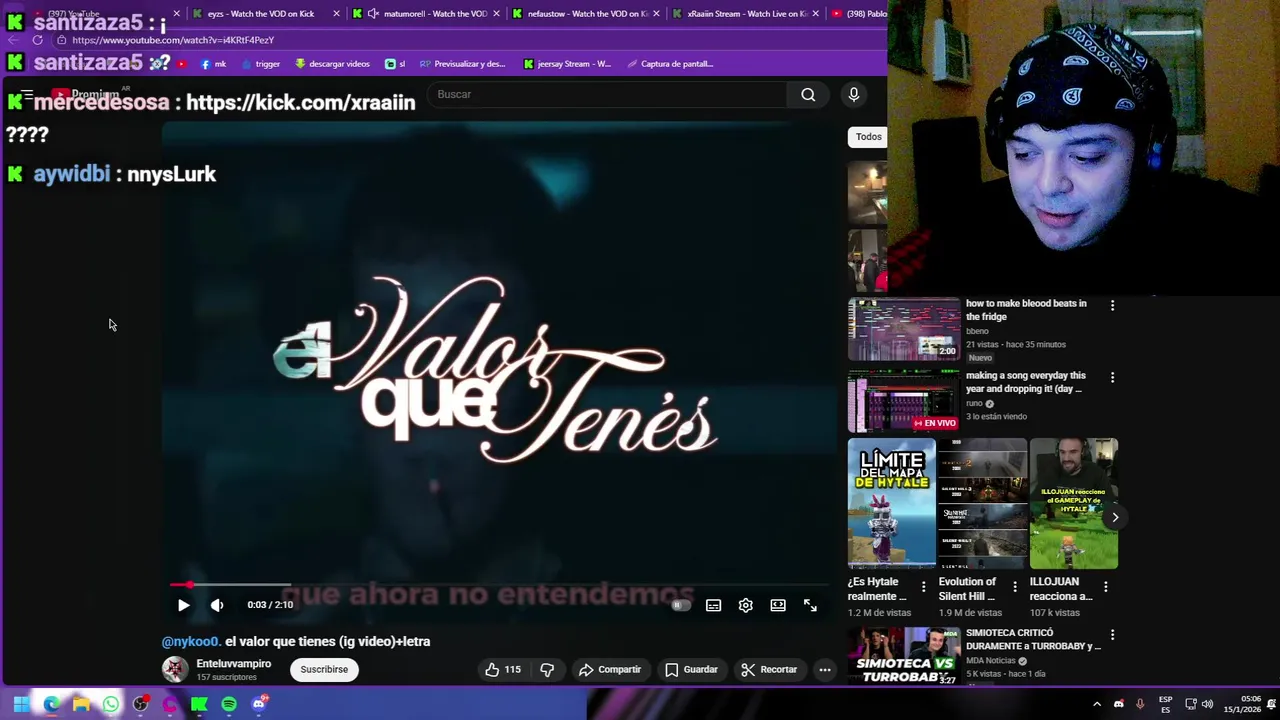
Task: Open the 'how to make bleood beats' thumbnail
Action: pos(904,329)
